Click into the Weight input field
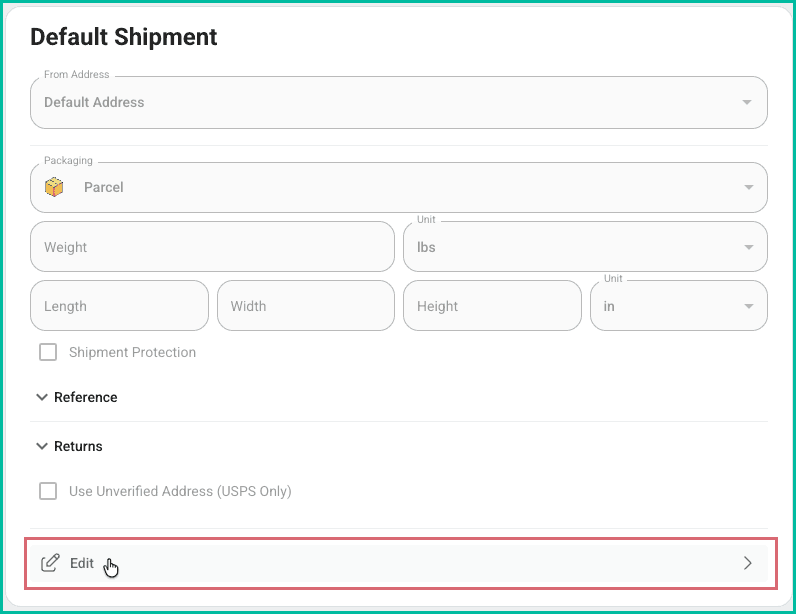The height and width of the screenshot is (614, 796). (212, 247)
